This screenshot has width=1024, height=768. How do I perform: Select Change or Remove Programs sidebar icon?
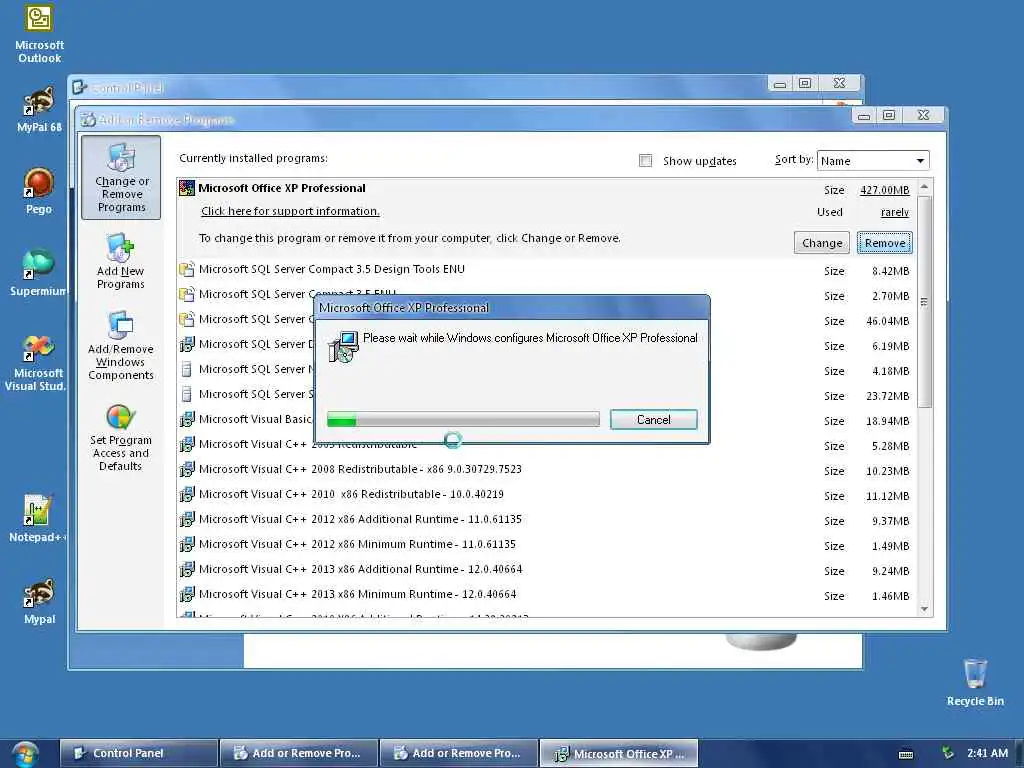click(x=121, y=178)
